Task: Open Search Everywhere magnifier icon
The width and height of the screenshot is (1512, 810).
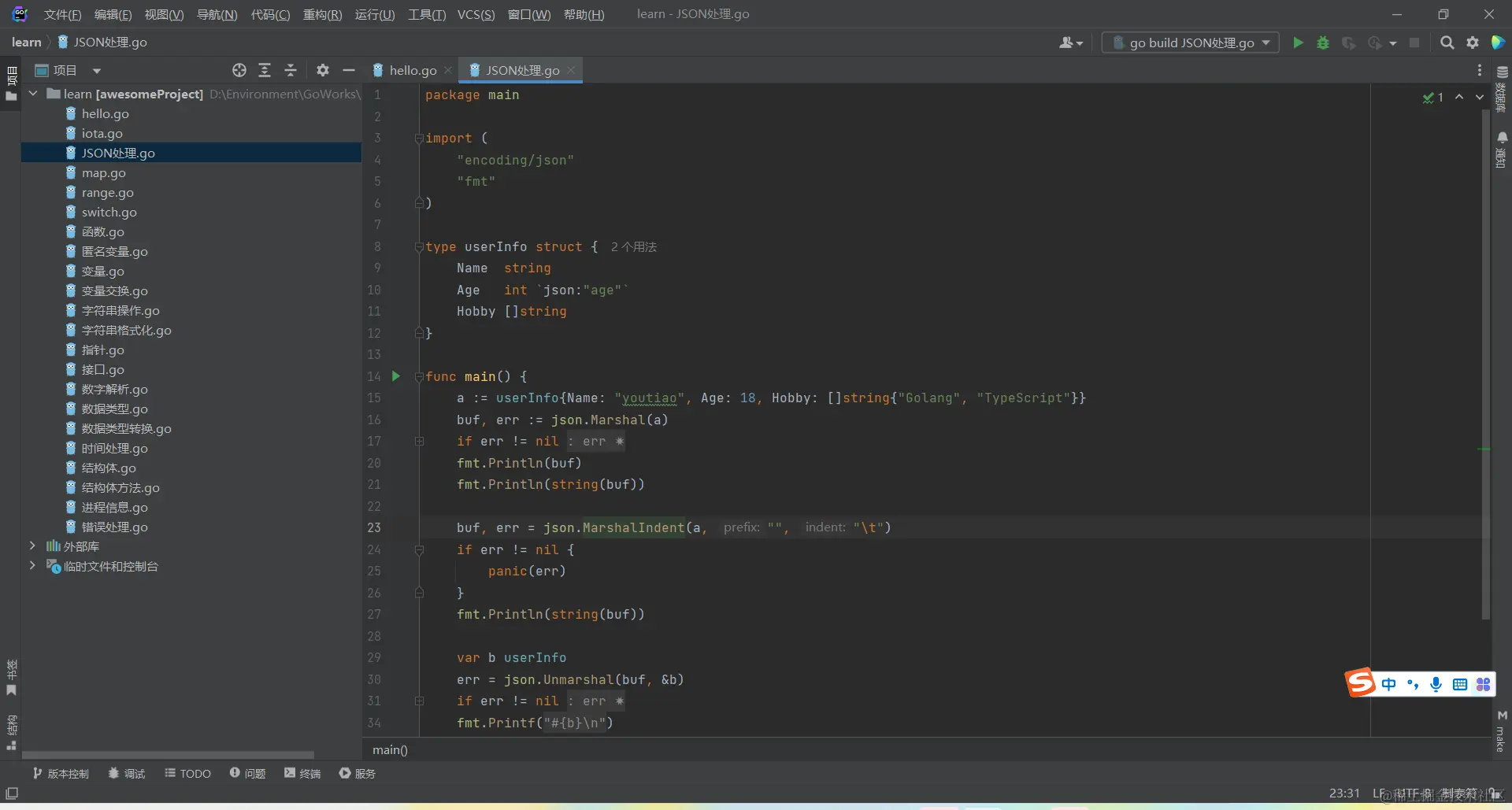Action: tap(1447, 43)
